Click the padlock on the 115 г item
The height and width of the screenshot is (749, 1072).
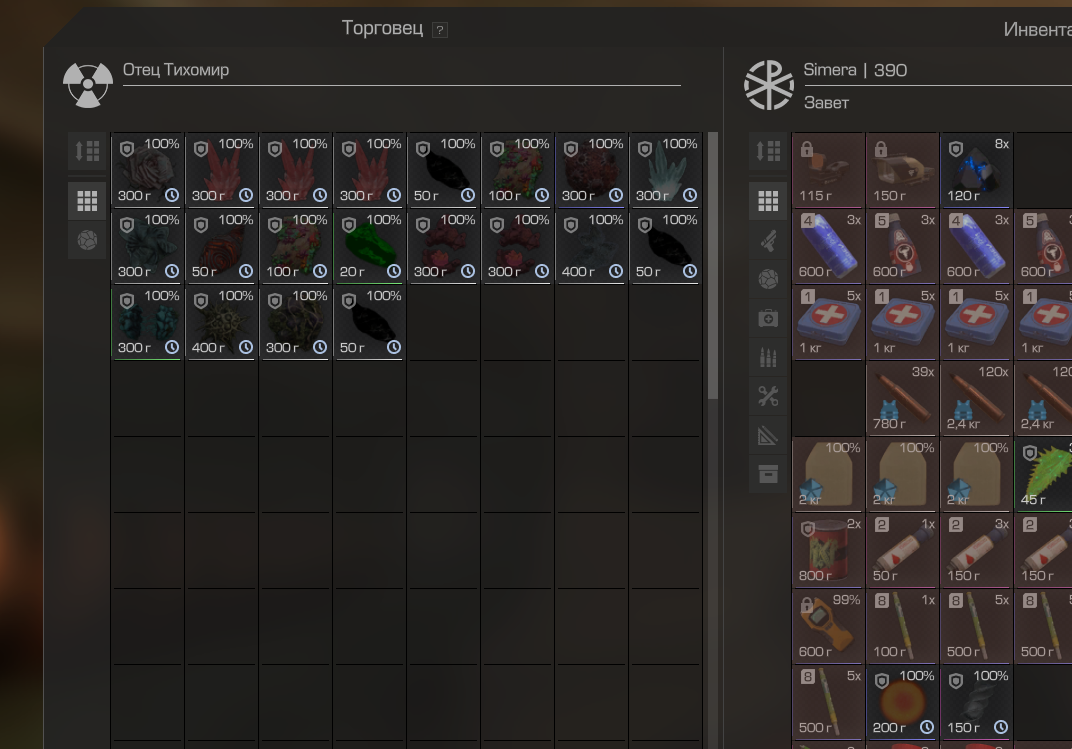(807, 148)
